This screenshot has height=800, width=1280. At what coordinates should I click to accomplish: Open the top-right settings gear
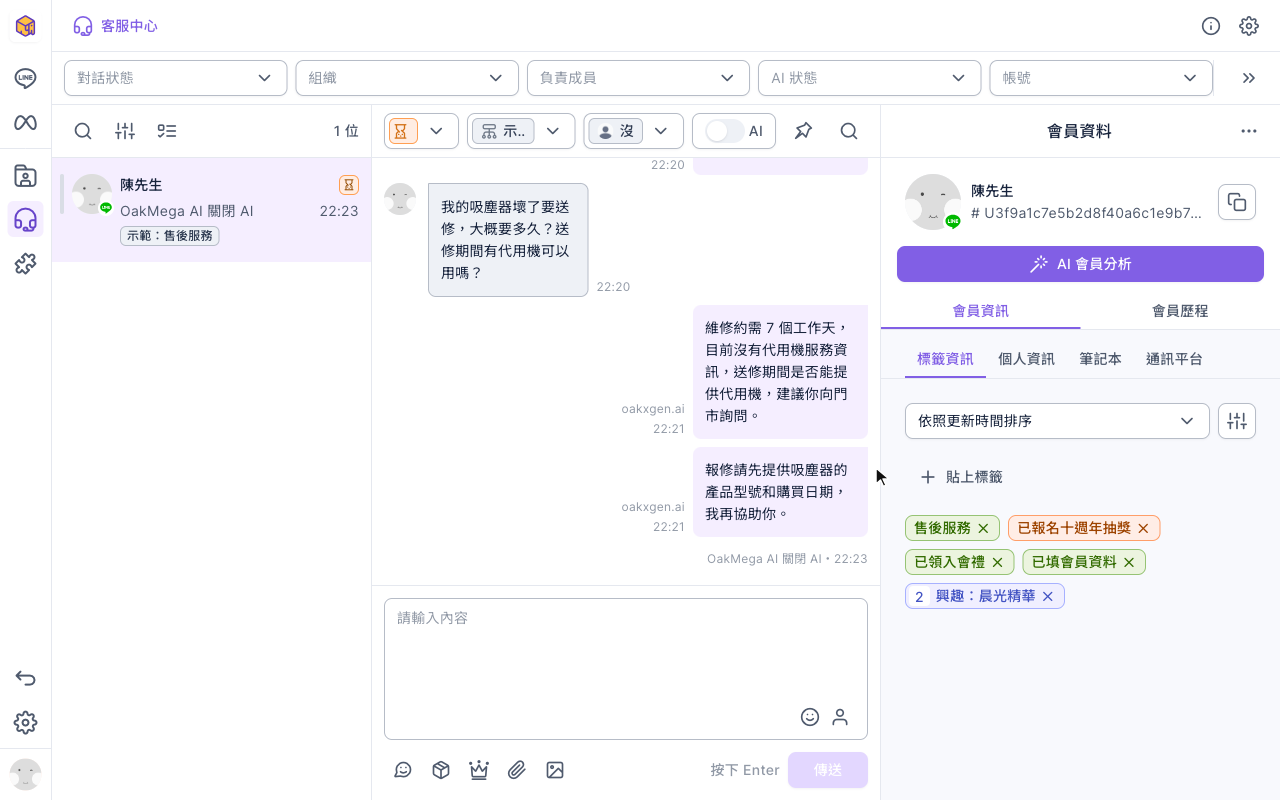tap(1249, 26)
